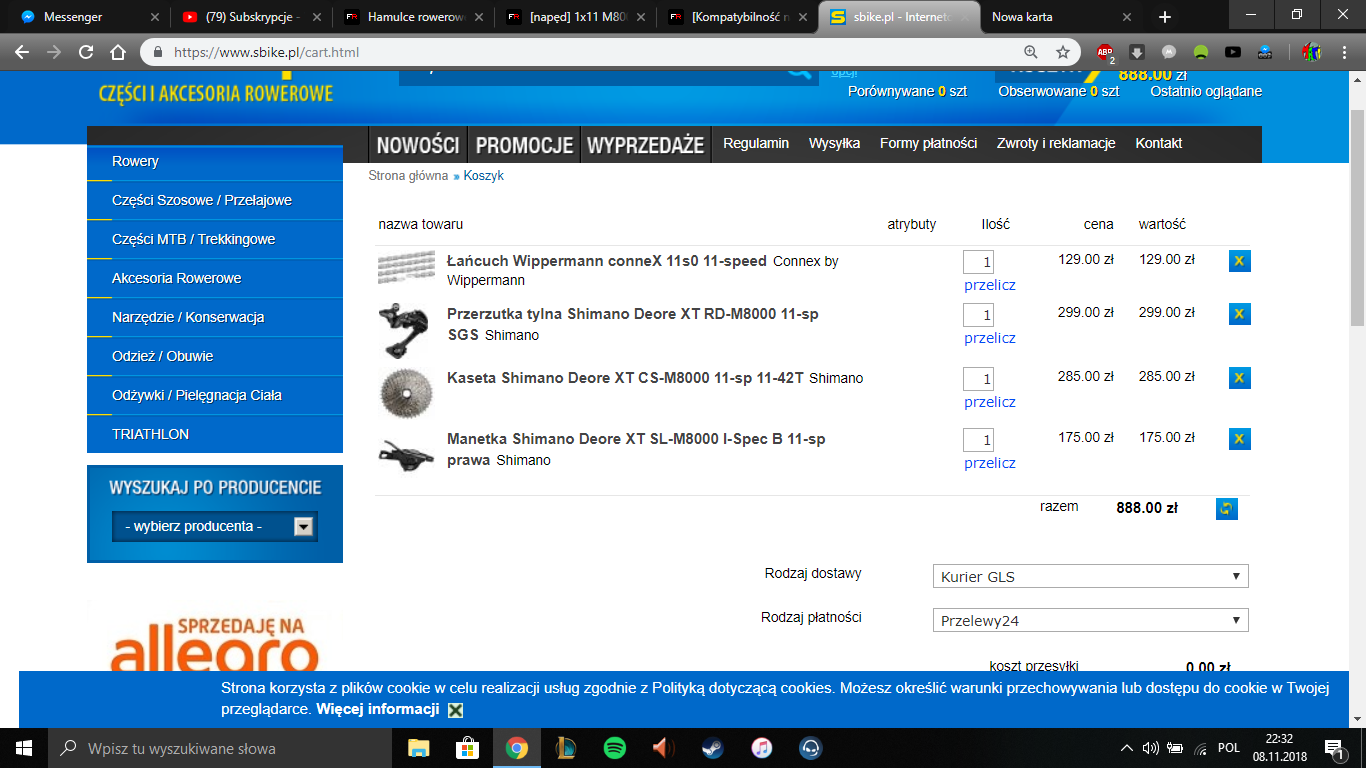Image resolution: width=1366 pixels, height=768 pixels.
Task: Open Chrome three-dot menu
Action: 1343,52
